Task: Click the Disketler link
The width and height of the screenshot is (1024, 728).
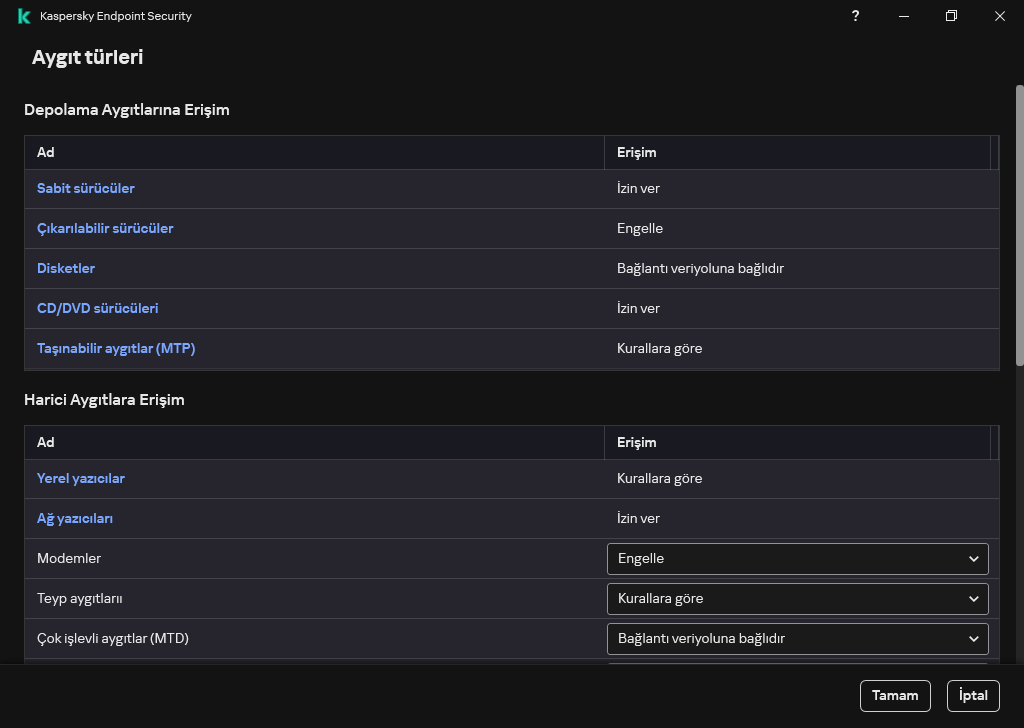Action: tap(66, 268)
